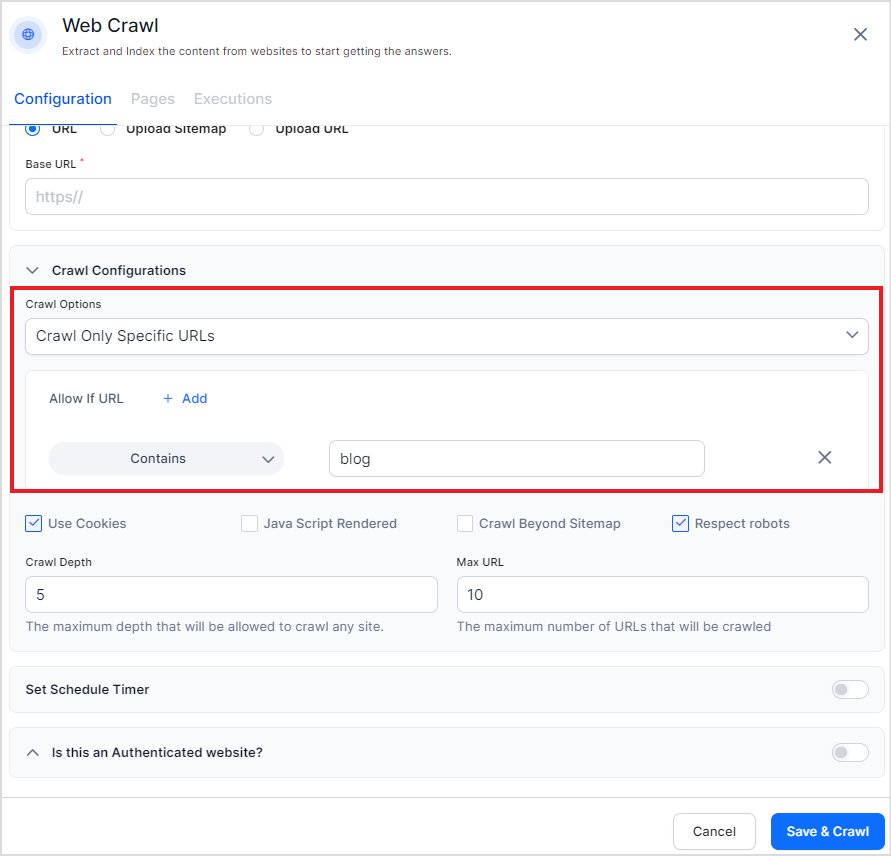Click the Save & Crawl button
The width and height of the screenshot is (891, 856).
click(x=827, y=831)
